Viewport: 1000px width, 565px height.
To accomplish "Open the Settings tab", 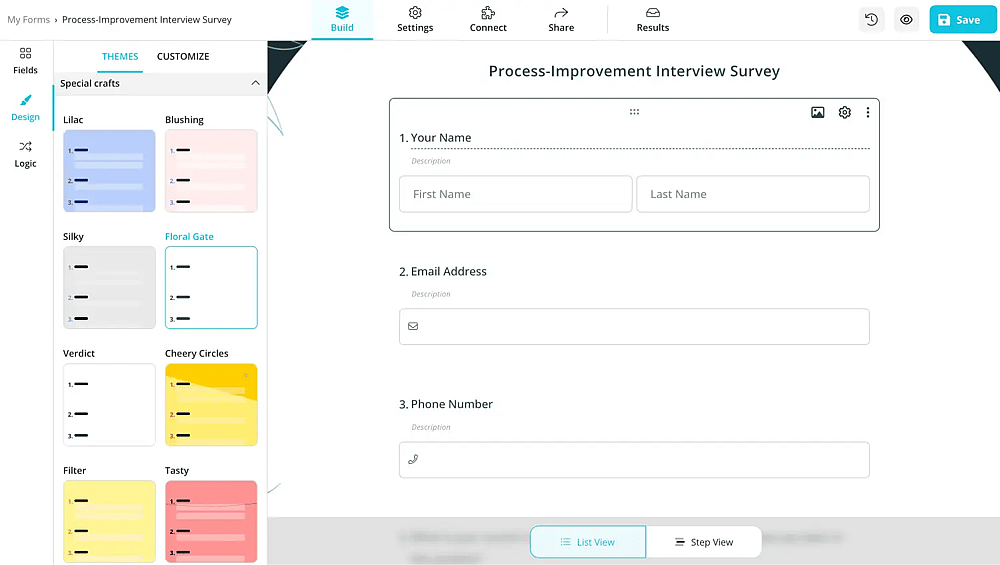I will tap(415, 20).
